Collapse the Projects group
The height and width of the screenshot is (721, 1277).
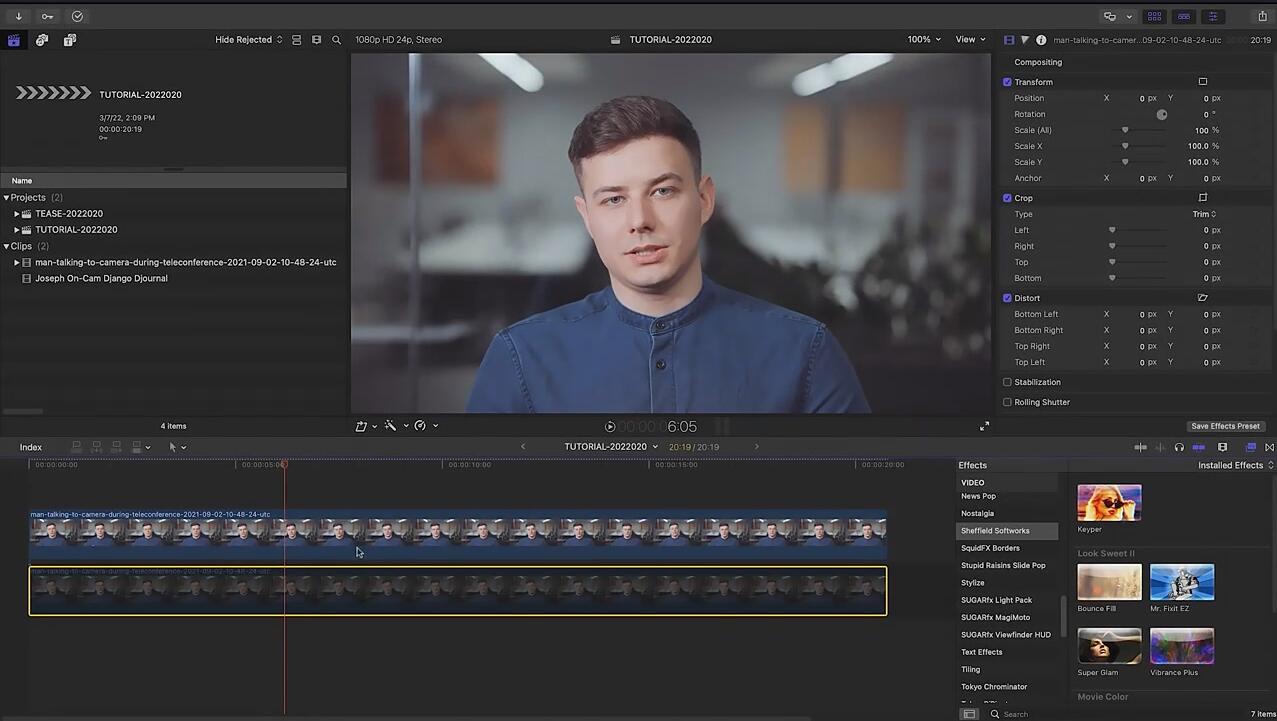point(6,198)
